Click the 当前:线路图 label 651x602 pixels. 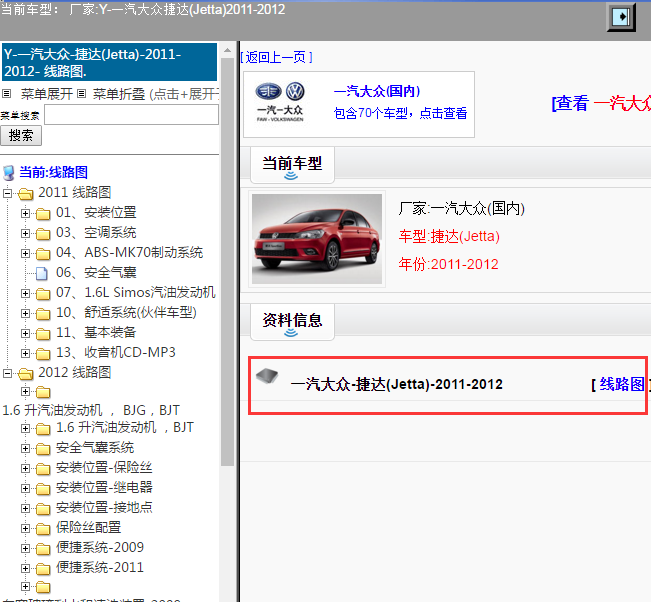click(x=54, y=172)
